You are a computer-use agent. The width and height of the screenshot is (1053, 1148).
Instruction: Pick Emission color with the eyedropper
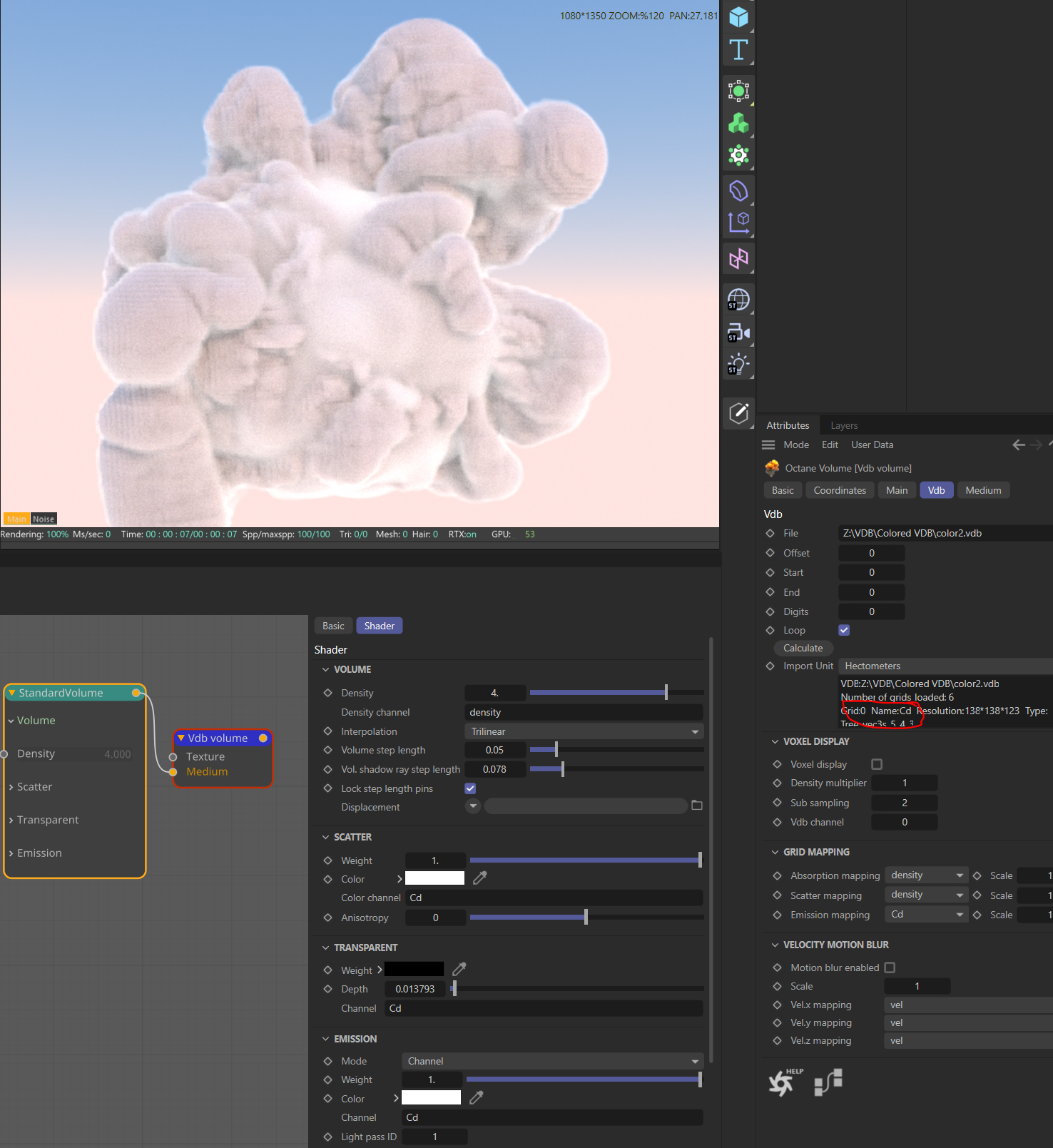click(x=477, y=1098)
